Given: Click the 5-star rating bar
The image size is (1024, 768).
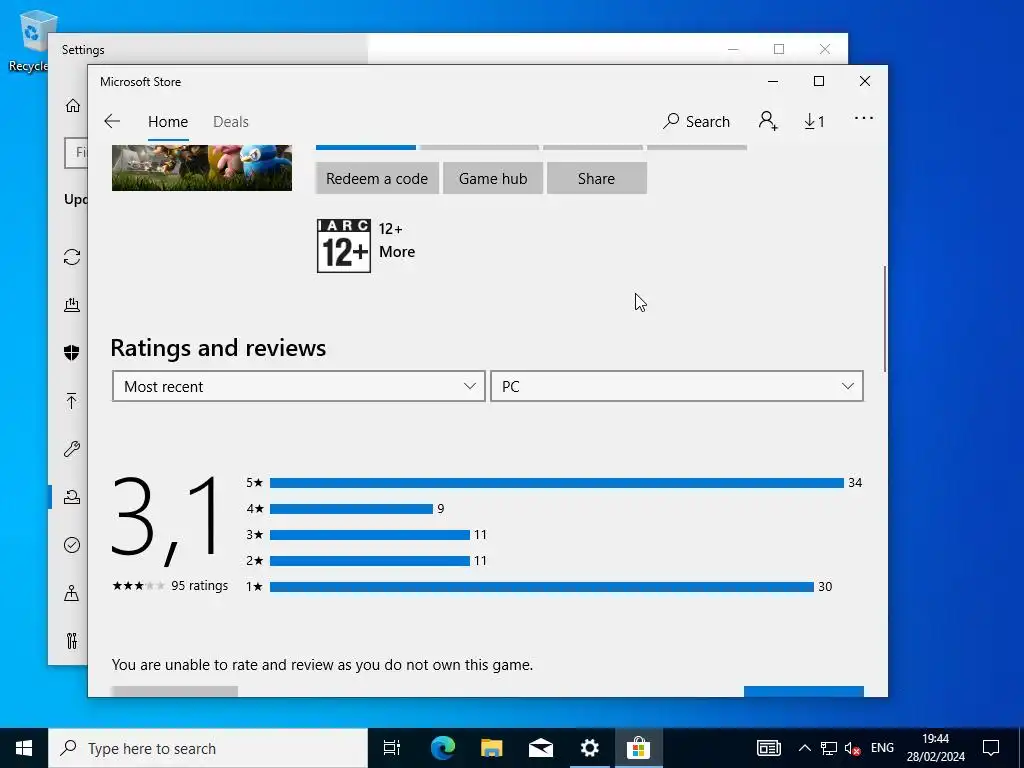Looking at the screenshot, I should 556,483.
